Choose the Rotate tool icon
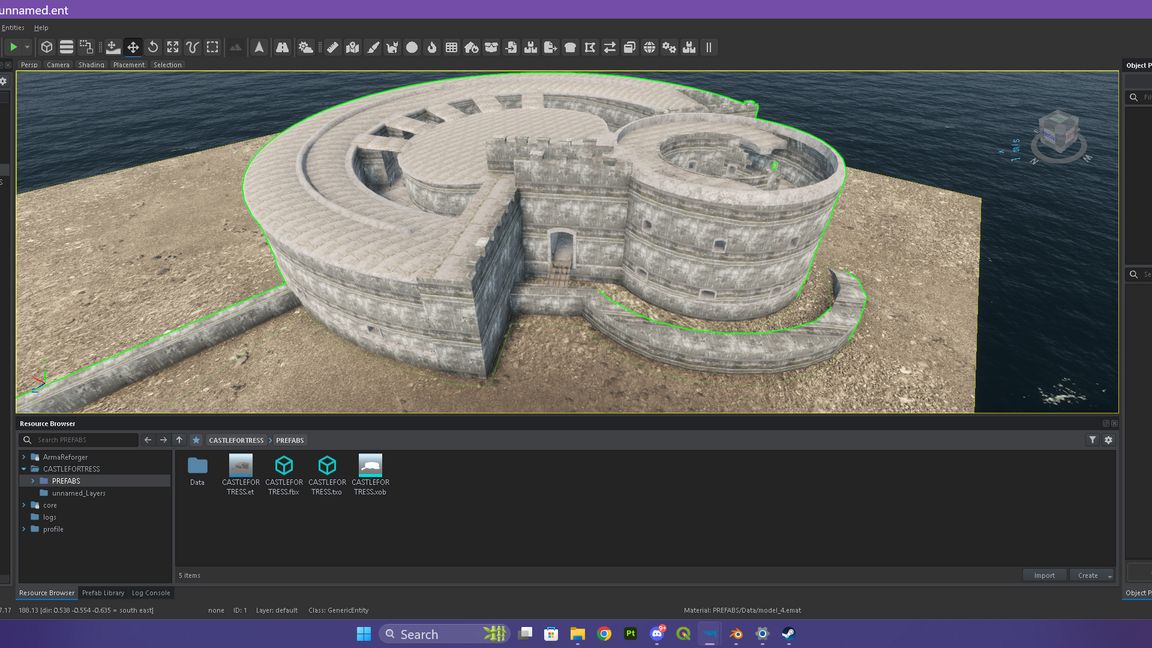This screenshot has height=648, width=1152. point(153,47)
